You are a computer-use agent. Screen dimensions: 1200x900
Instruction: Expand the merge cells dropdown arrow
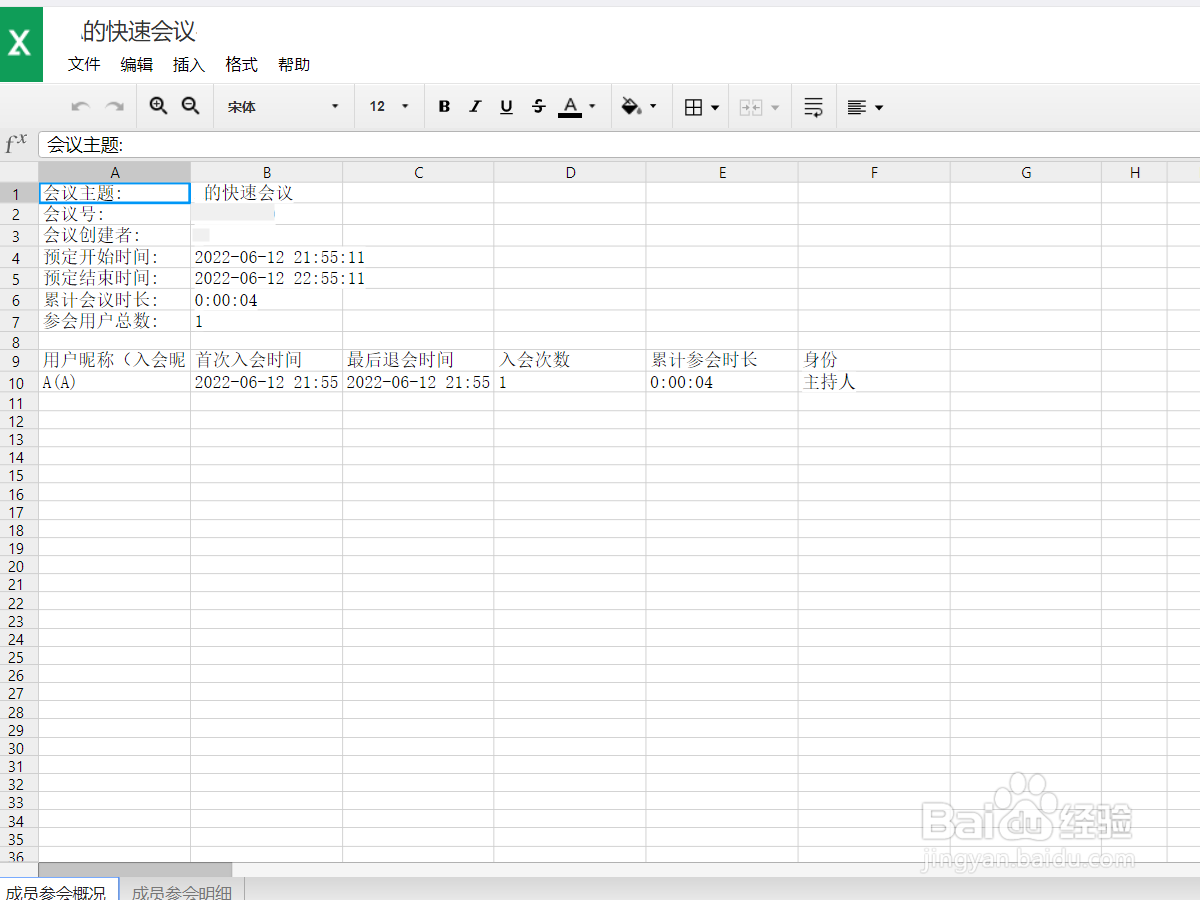pos(773,107)
